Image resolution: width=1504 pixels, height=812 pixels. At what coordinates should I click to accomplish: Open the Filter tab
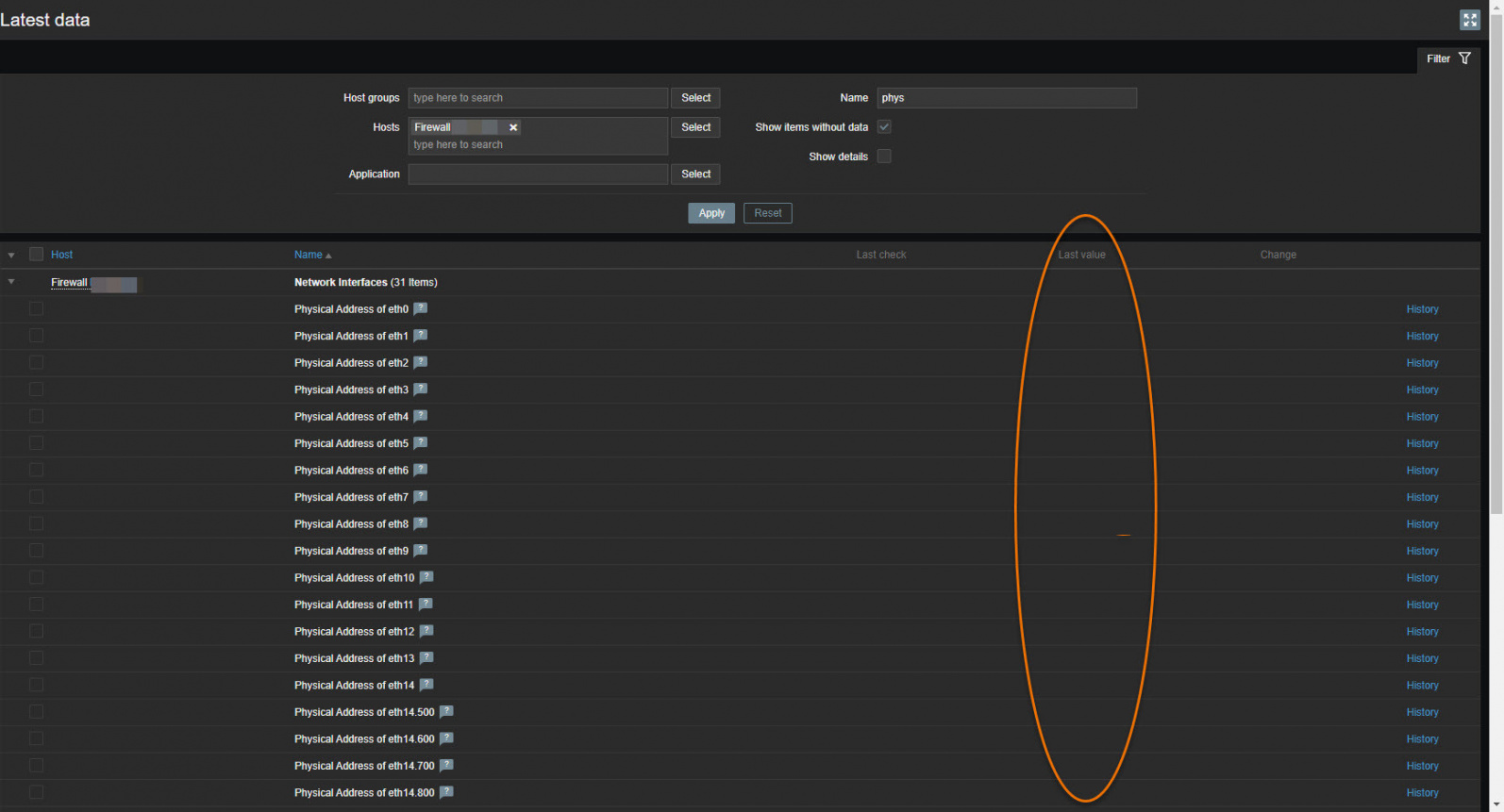pyautogui.click(x=1447, y=58)
